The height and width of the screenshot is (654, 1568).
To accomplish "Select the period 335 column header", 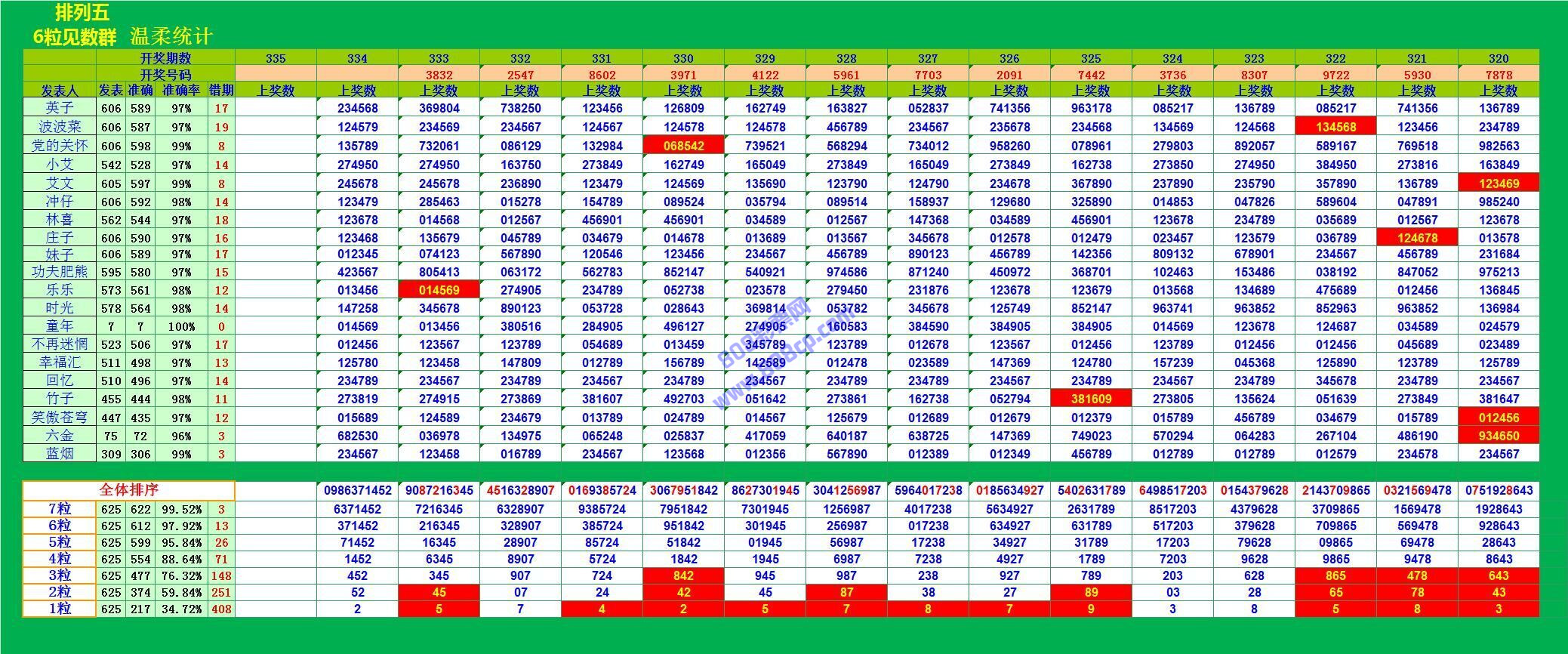I will (276, 58).
